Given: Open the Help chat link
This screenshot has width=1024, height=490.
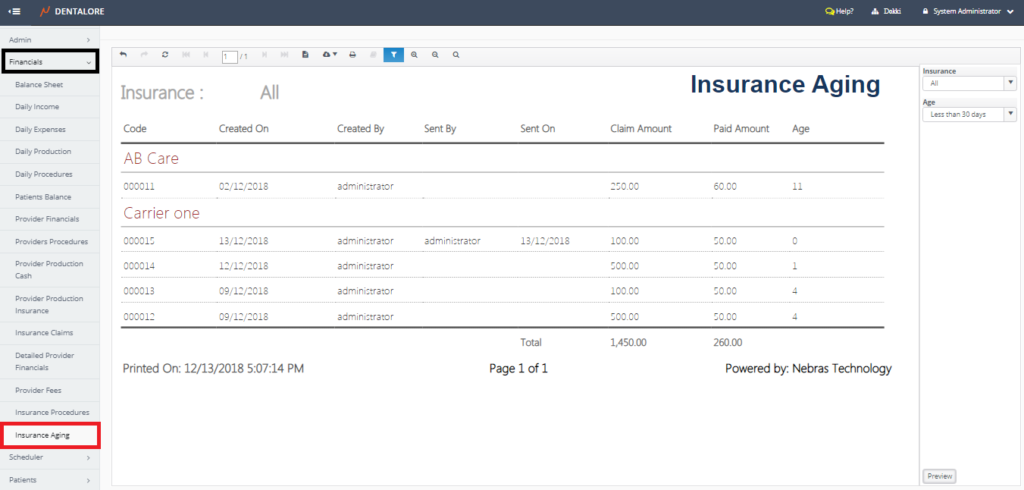Looking at the screenshot, I should point(839,12).
